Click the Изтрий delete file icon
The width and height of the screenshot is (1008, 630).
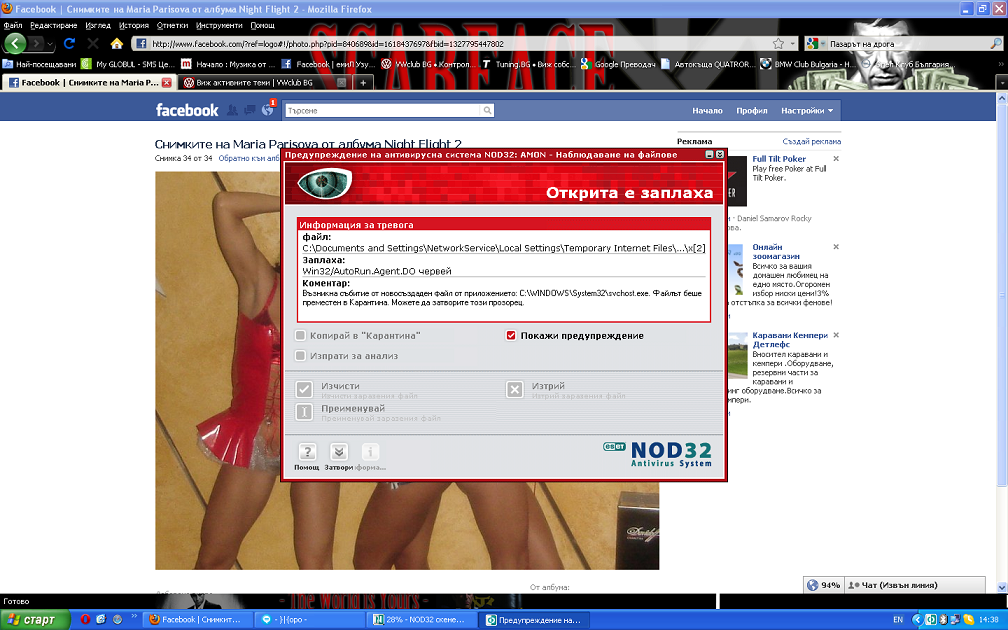515,390
